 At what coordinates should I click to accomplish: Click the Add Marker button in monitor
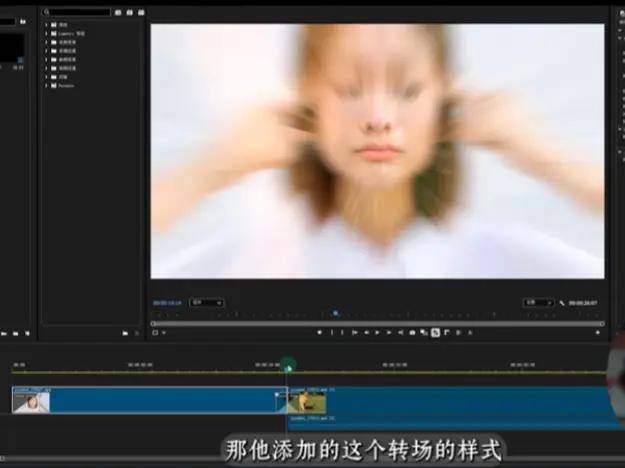pyautogui.click(x=320, y=332)
